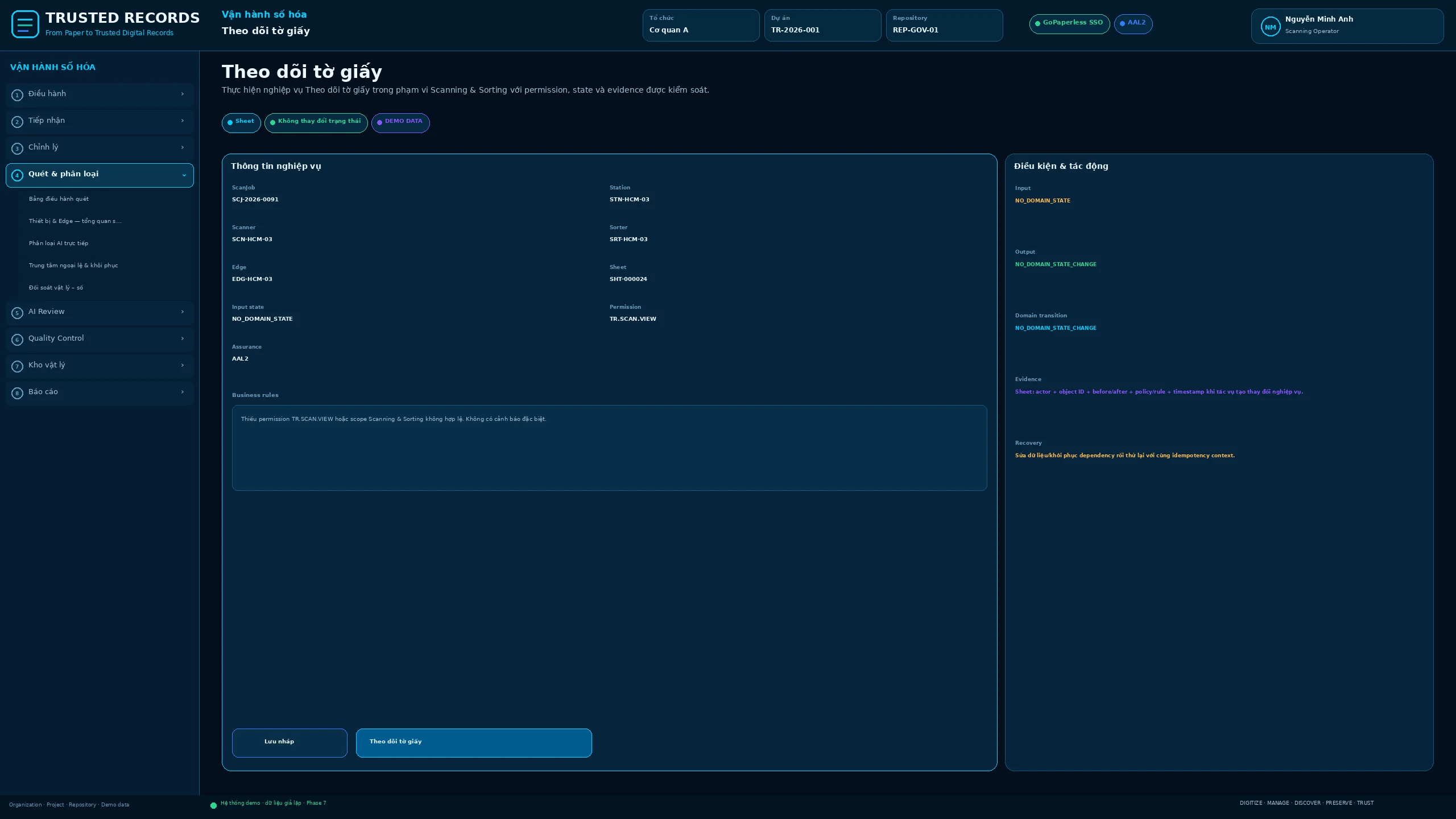Click the Theo dõi tờ giấy action button
The image size is (1456, 819).
coord(474,743)
